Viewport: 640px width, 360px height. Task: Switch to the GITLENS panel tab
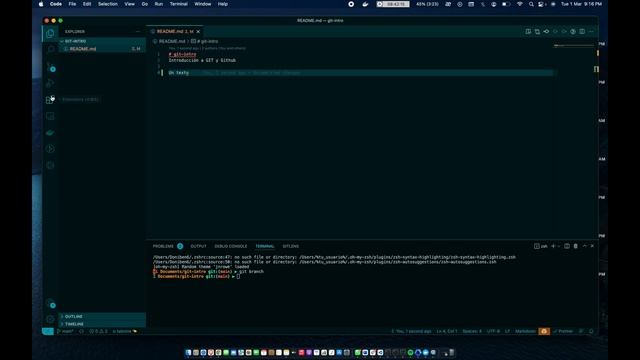coord(291,246)
